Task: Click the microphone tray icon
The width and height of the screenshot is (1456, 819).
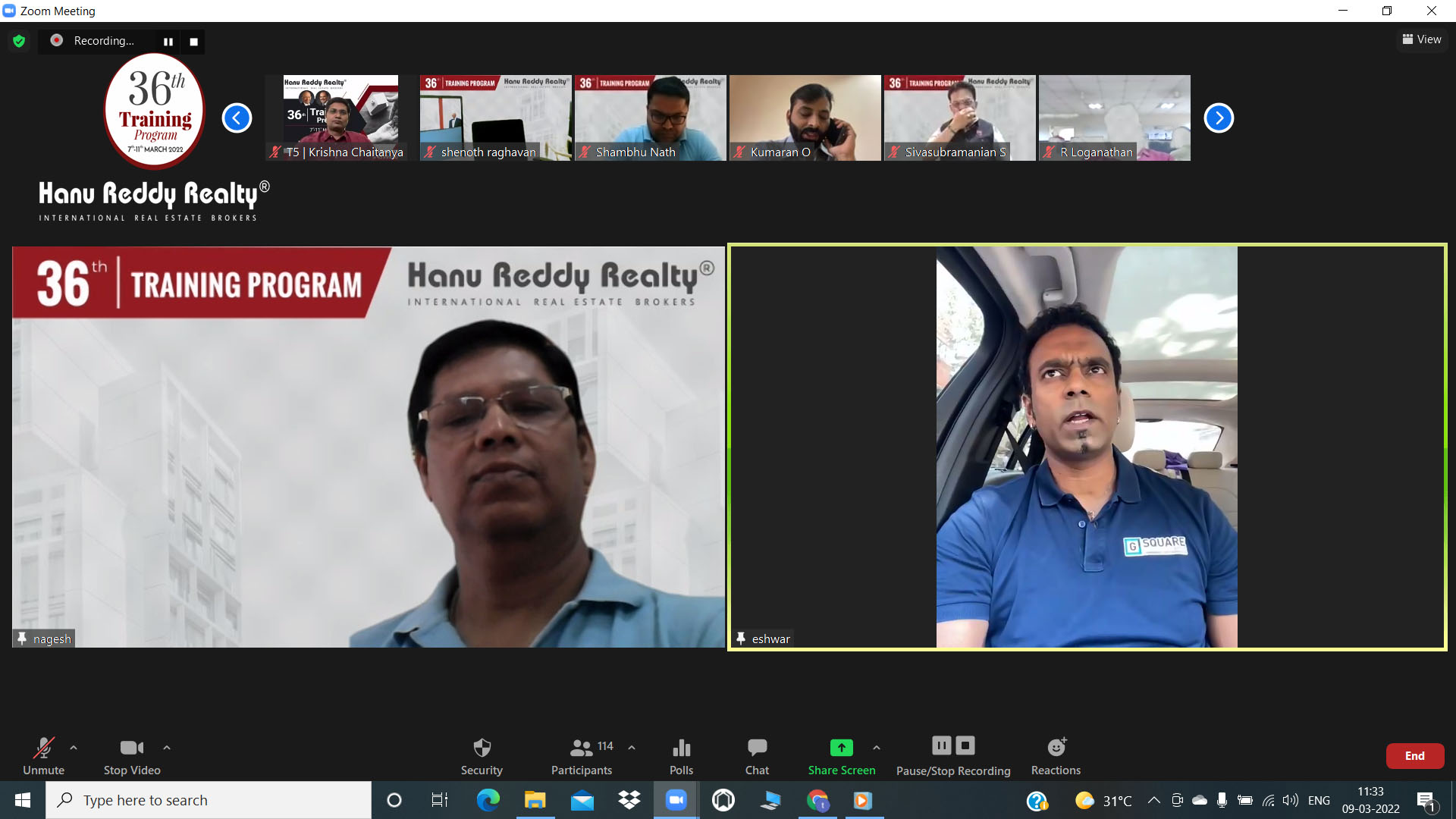Action: [x=1222, y=800]
